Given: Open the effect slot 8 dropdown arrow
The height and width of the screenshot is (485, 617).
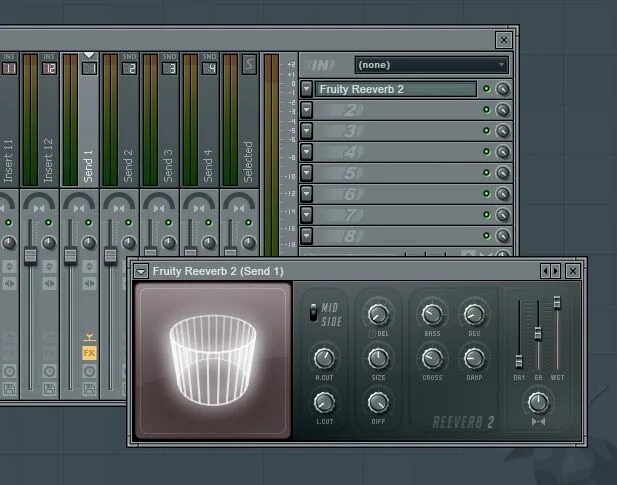Looking at the screenshot, I should click(307, 236).
